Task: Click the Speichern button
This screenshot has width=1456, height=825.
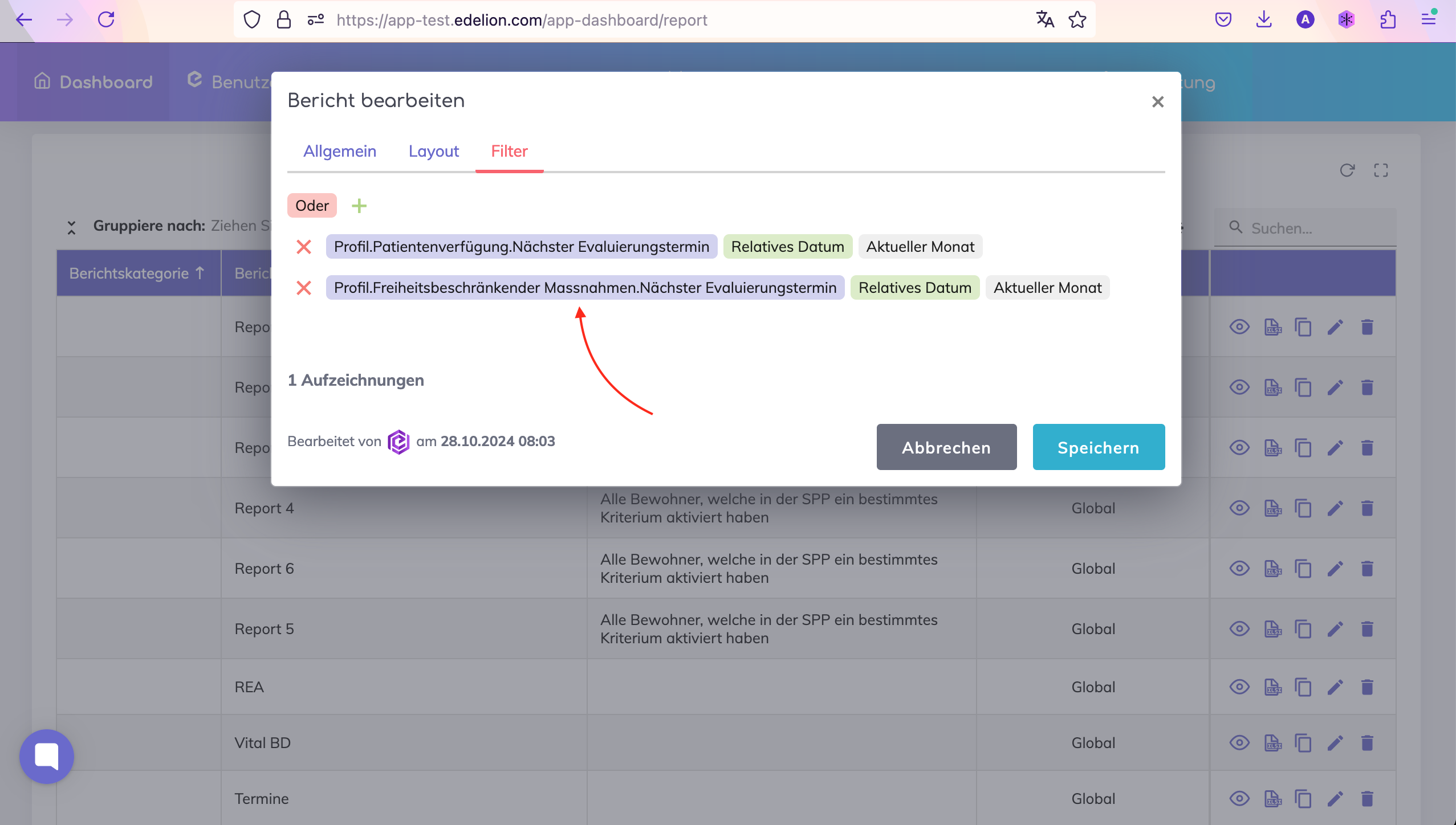Action: click(1098, 447)
